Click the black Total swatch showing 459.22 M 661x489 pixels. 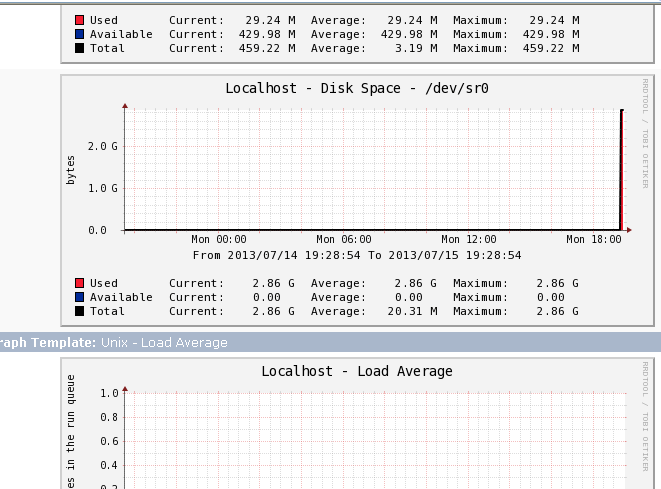coord(79,48)
